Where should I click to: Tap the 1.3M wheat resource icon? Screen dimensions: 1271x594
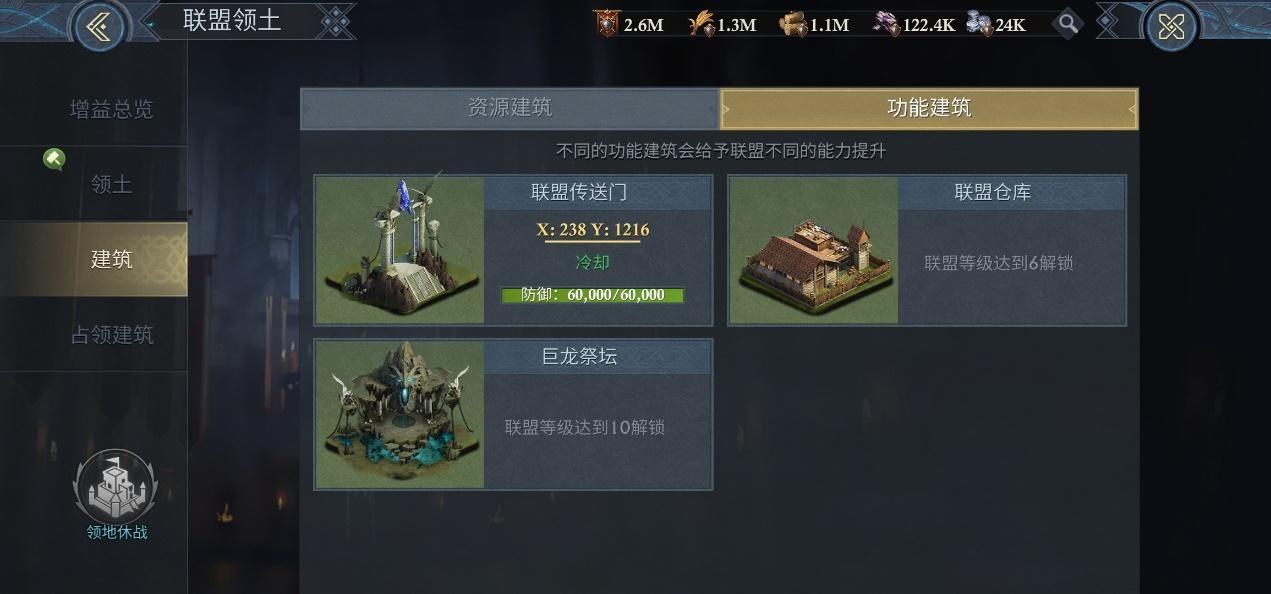[702, 23]
